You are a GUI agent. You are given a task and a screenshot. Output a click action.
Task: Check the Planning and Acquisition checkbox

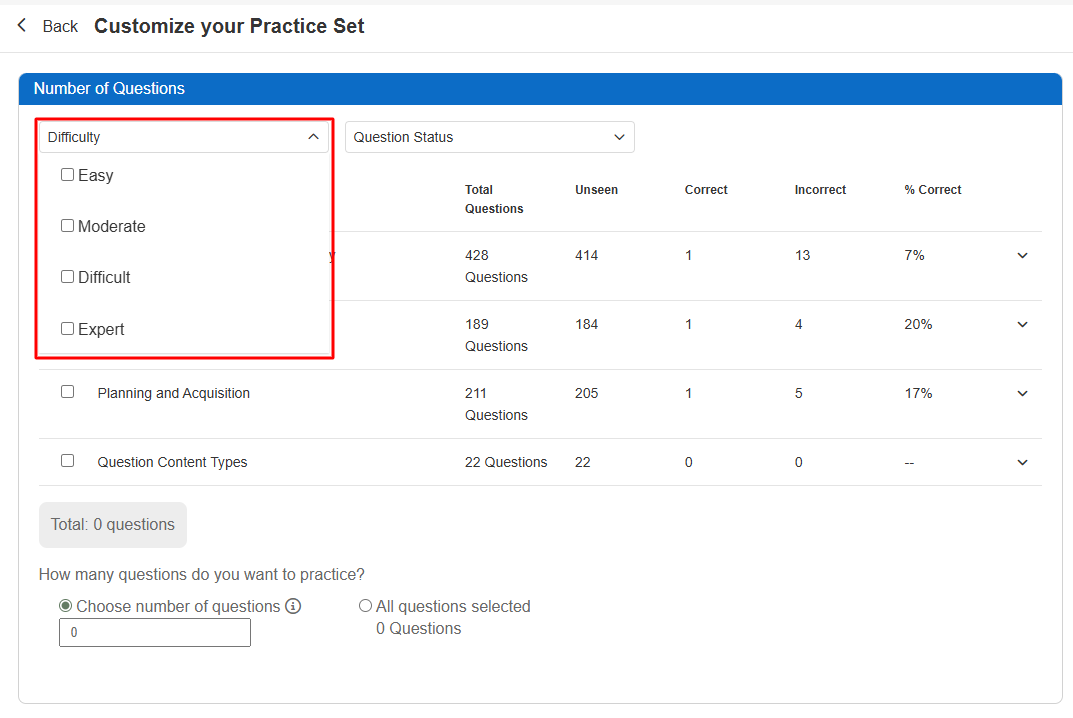coord(68,392)
